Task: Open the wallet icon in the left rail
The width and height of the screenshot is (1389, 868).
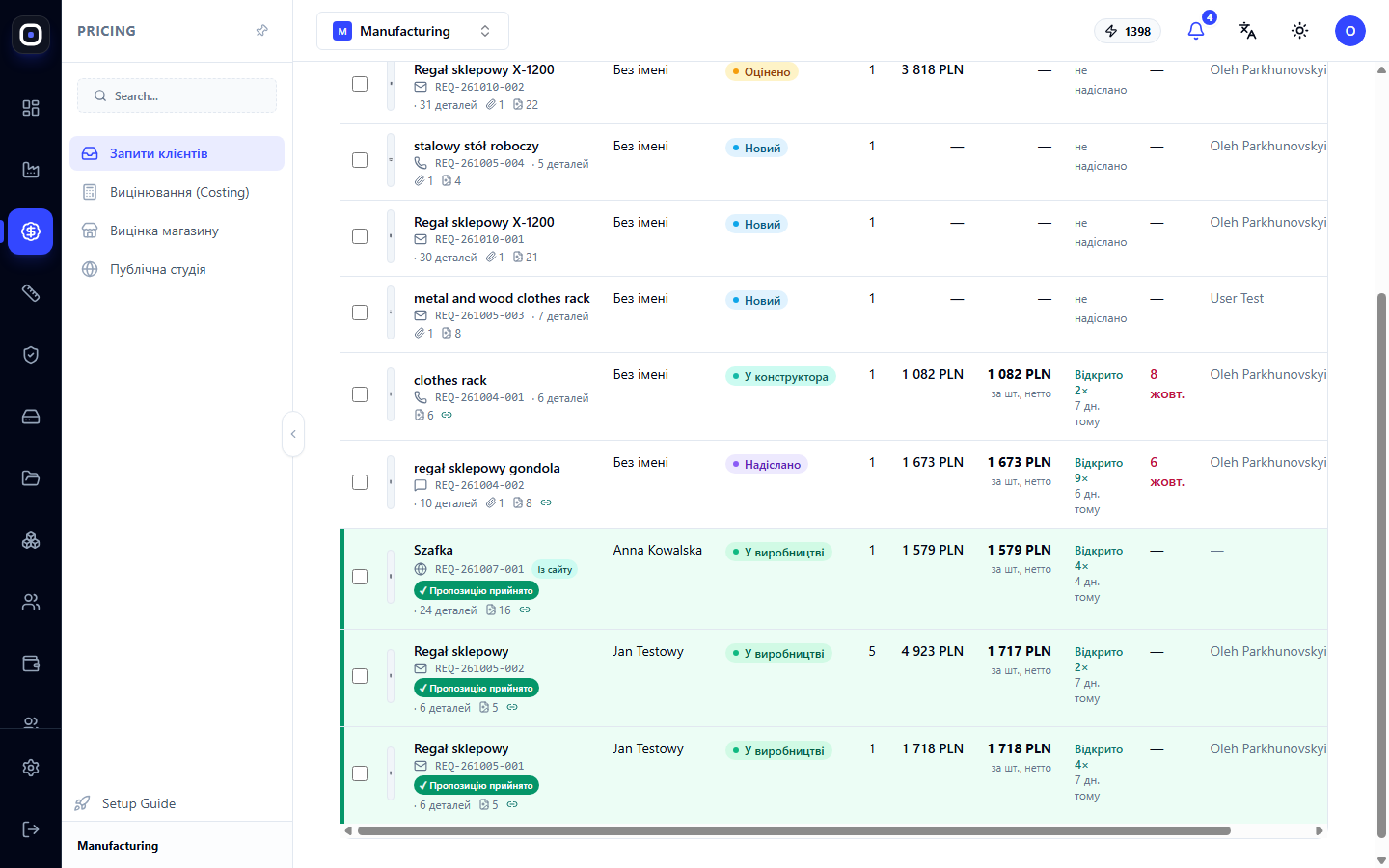Action: tap(31, 664)
